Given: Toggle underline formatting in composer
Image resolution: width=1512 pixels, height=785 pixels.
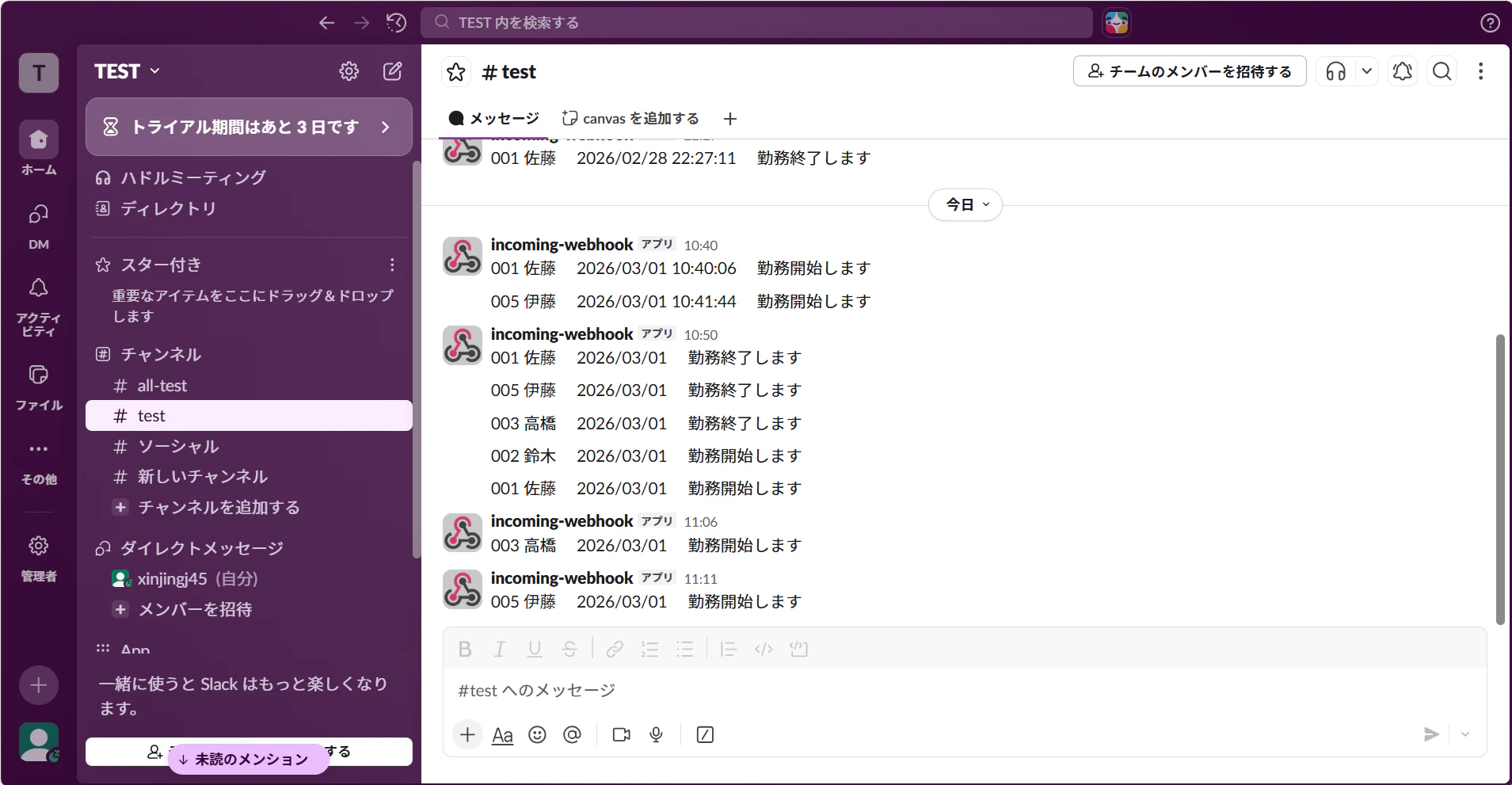Looking at the screenshot, I should tap(535, 650).
